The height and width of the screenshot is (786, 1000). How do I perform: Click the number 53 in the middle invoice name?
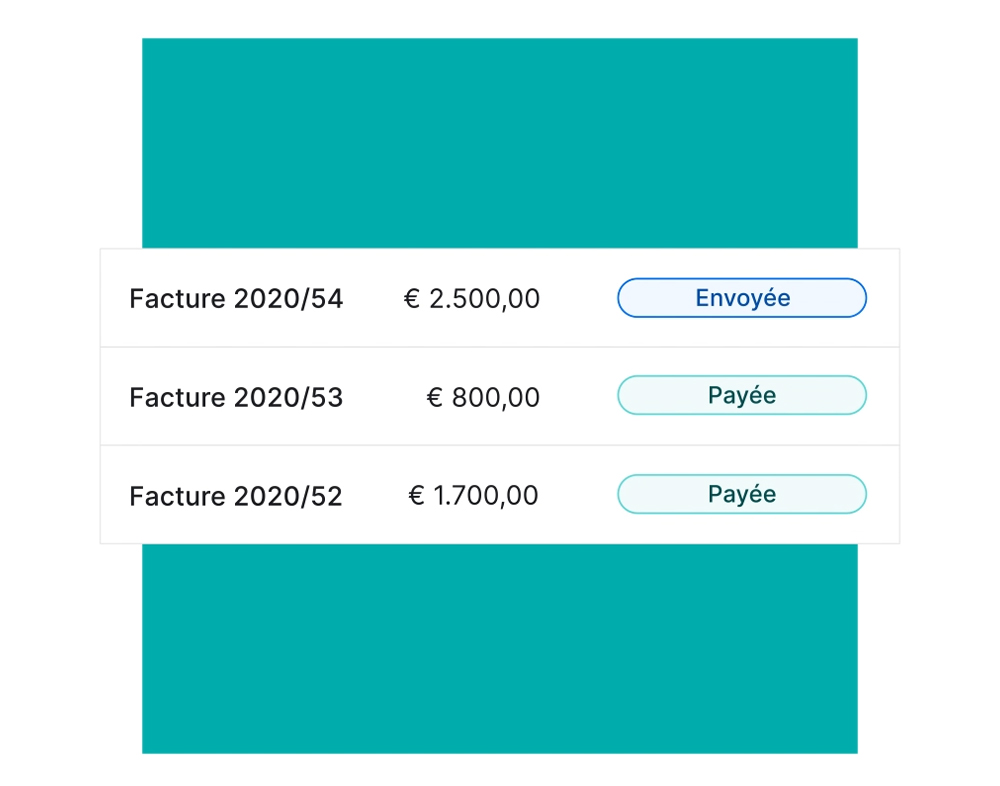tap(328, 398)
